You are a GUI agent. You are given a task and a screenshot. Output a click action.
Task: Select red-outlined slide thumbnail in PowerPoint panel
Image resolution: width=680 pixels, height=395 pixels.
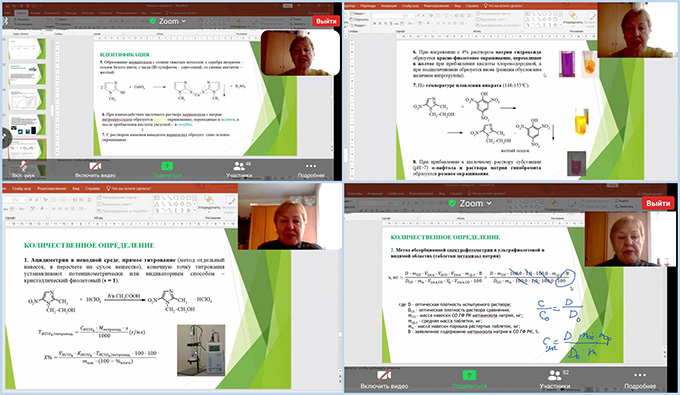tap(27, 149)
